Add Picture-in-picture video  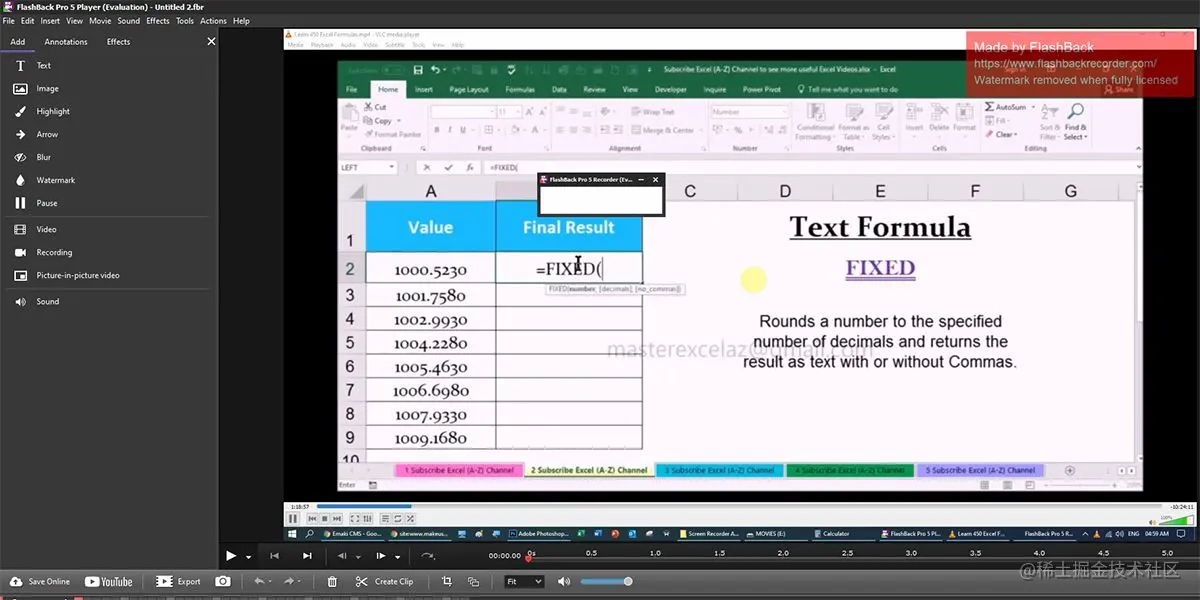66,276
